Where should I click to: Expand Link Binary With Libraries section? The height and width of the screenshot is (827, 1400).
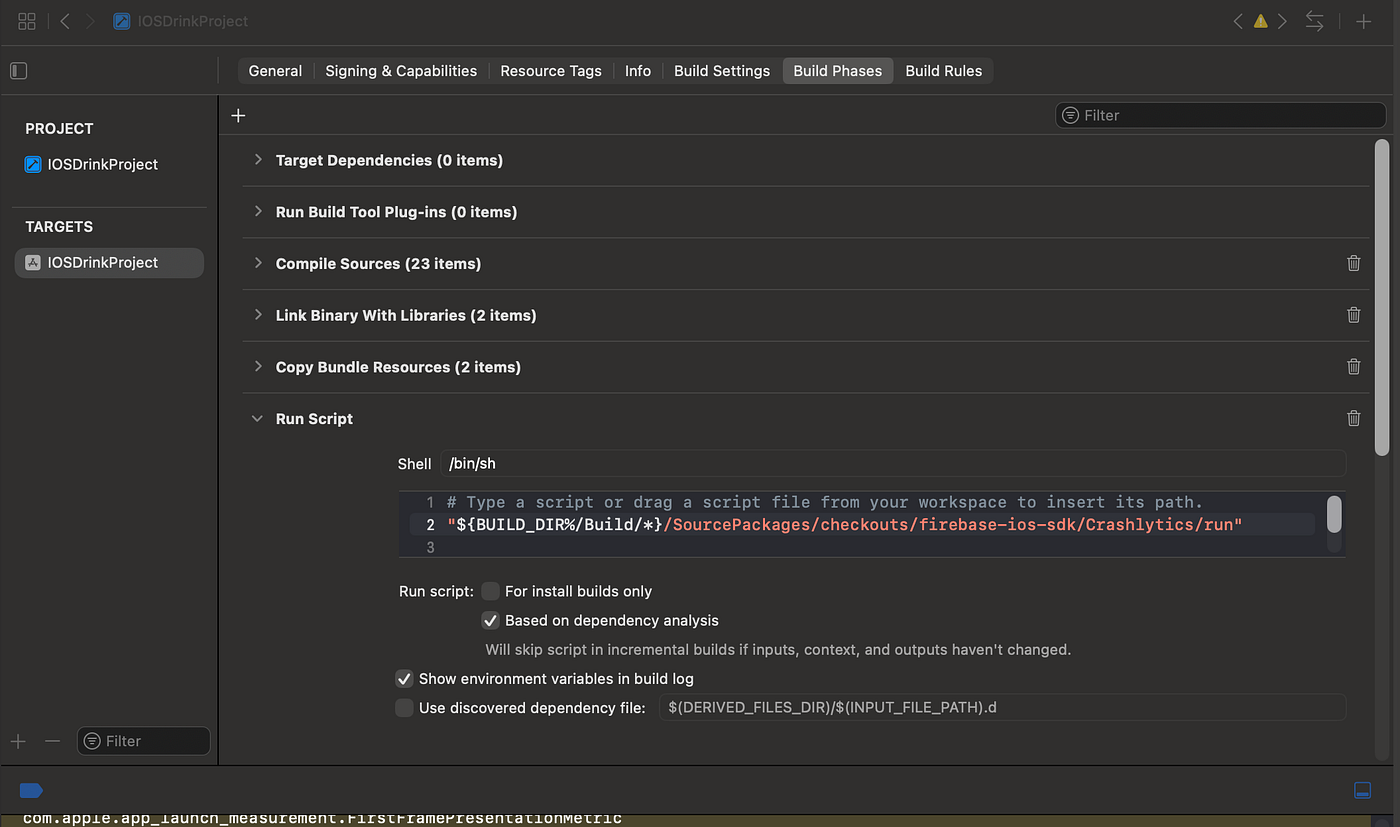click(x=258, y=315)
